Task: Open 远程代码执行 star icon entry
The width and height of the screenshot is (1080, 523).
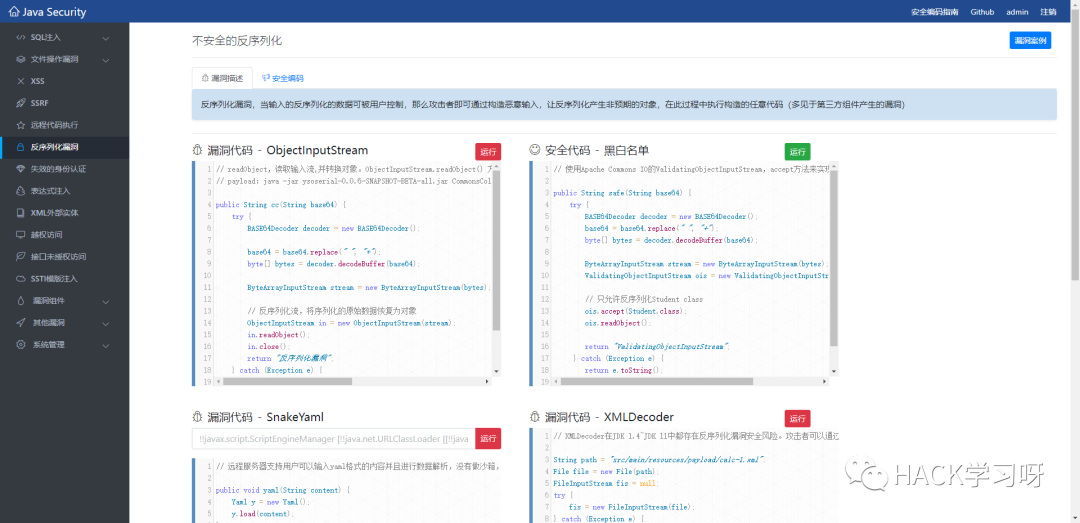Action: tap(21, 125)
